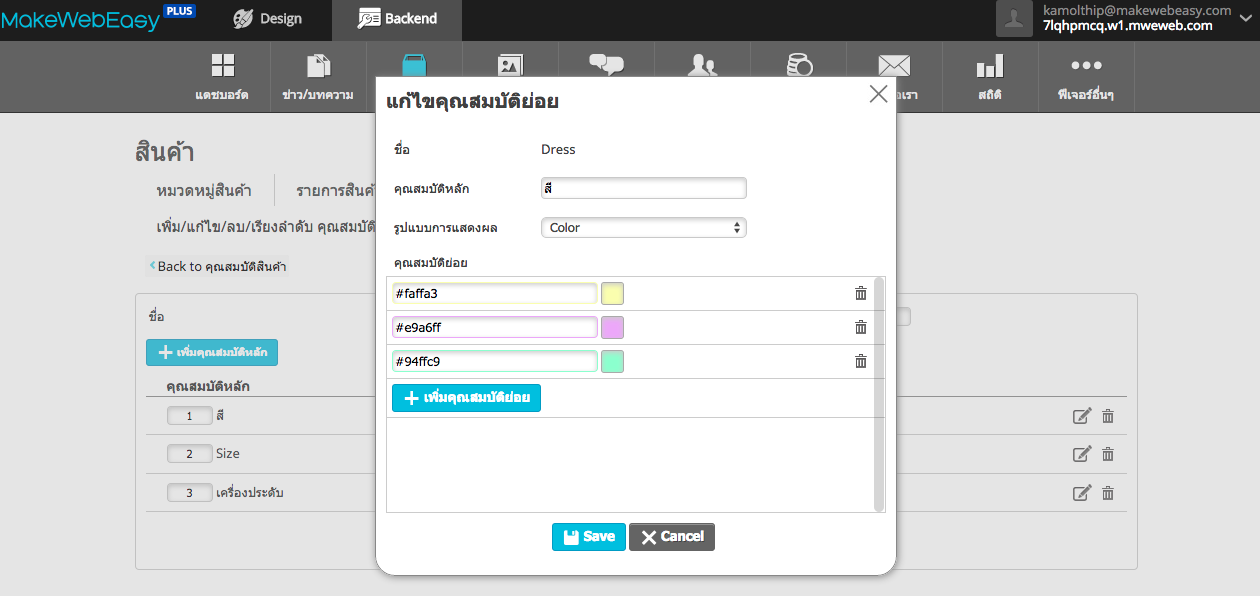Open the yellow #faffa3 color swatch
This screenshot has height=596, width=1260.
click(612, 293)
